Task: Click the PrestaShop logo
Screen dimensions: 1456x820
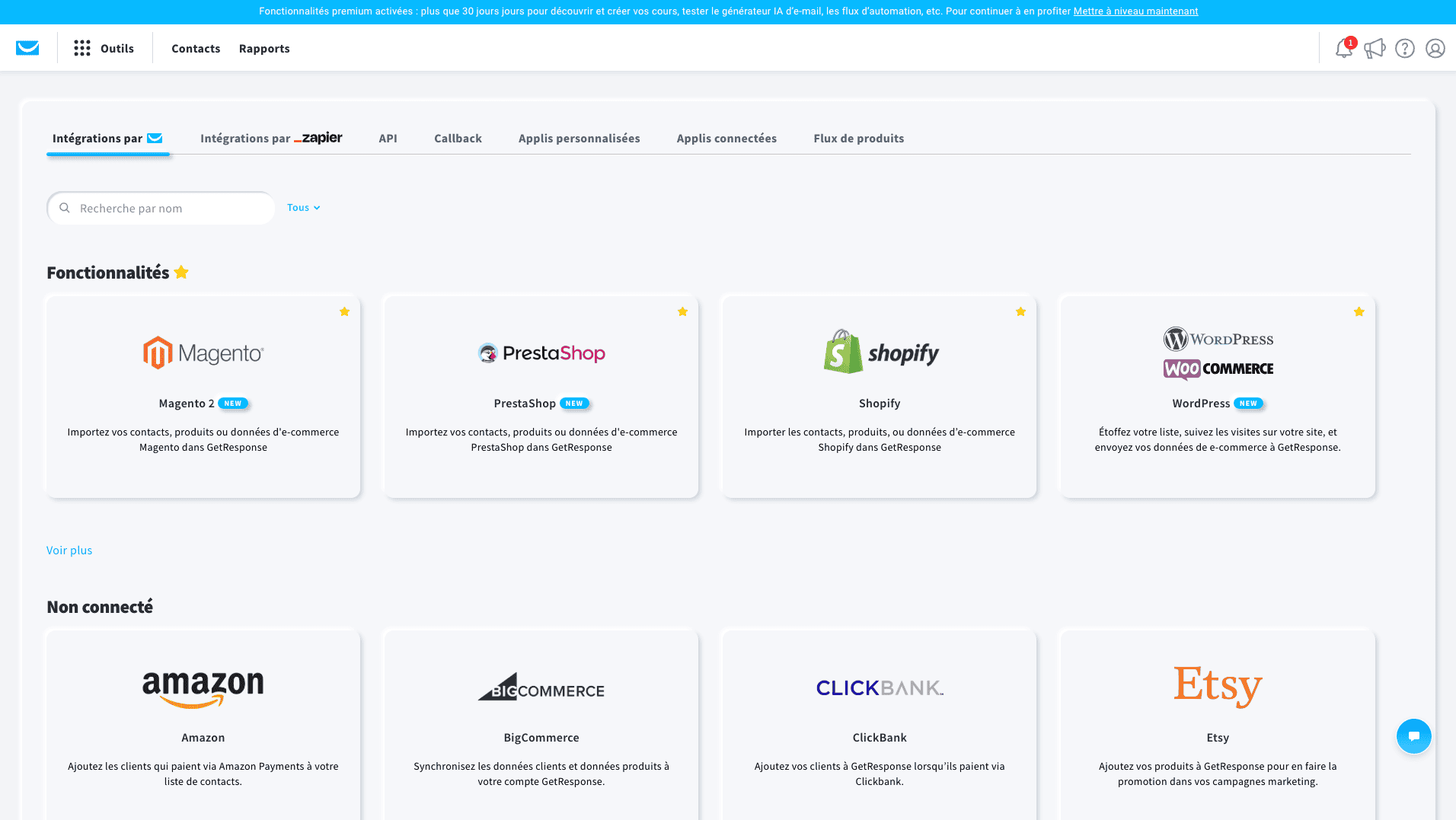Action: [x=541, y=353]
